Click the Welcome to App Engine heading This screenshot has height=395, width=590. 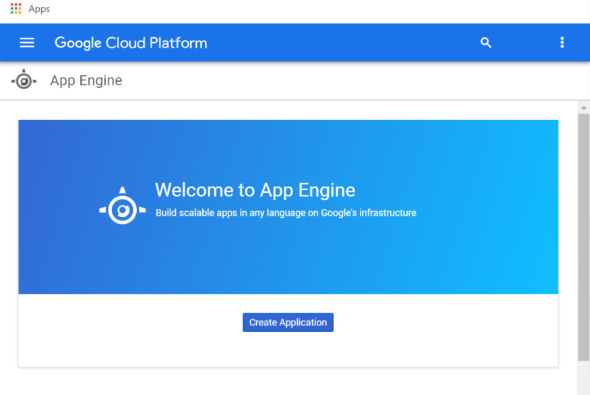pos(255,190)
